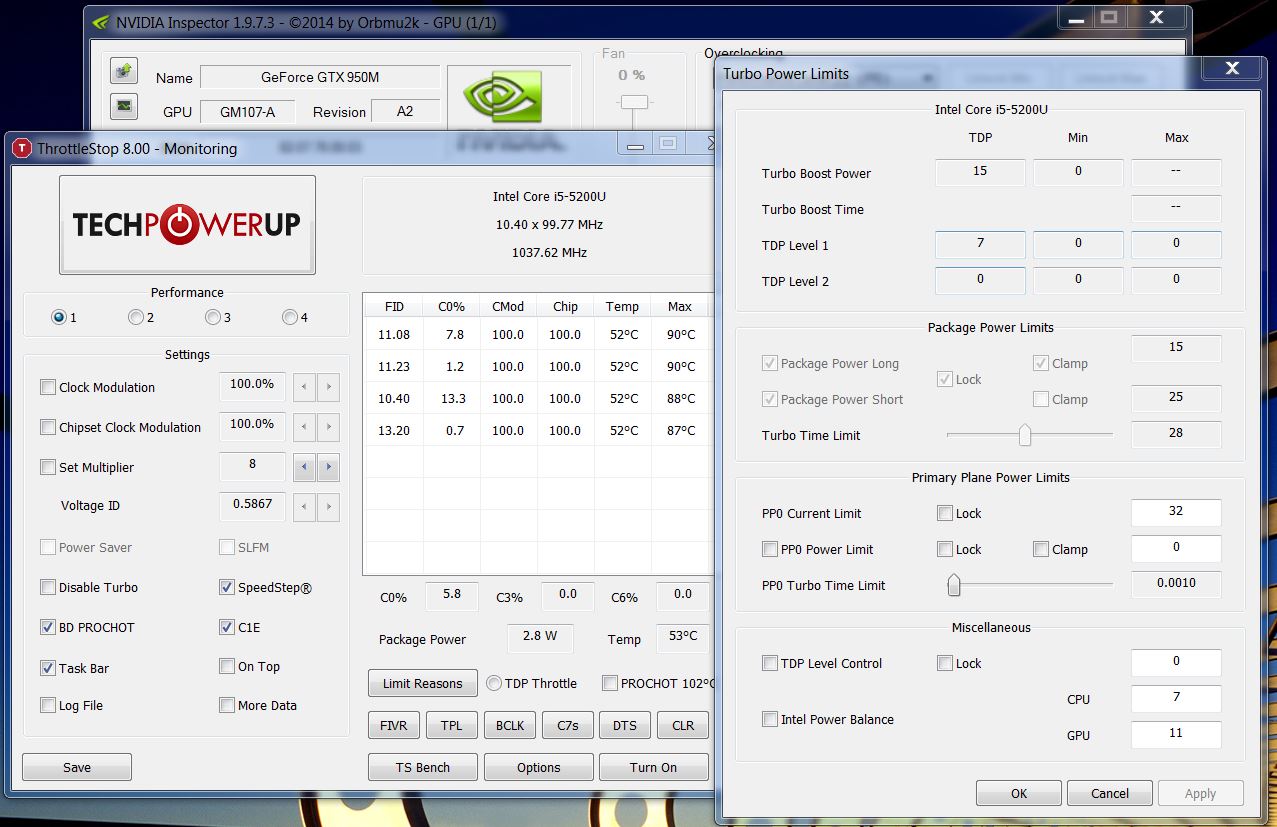
Task: Click the monitor icon beside GPU in NVIDIA Inspector
Action: point(123,104)
